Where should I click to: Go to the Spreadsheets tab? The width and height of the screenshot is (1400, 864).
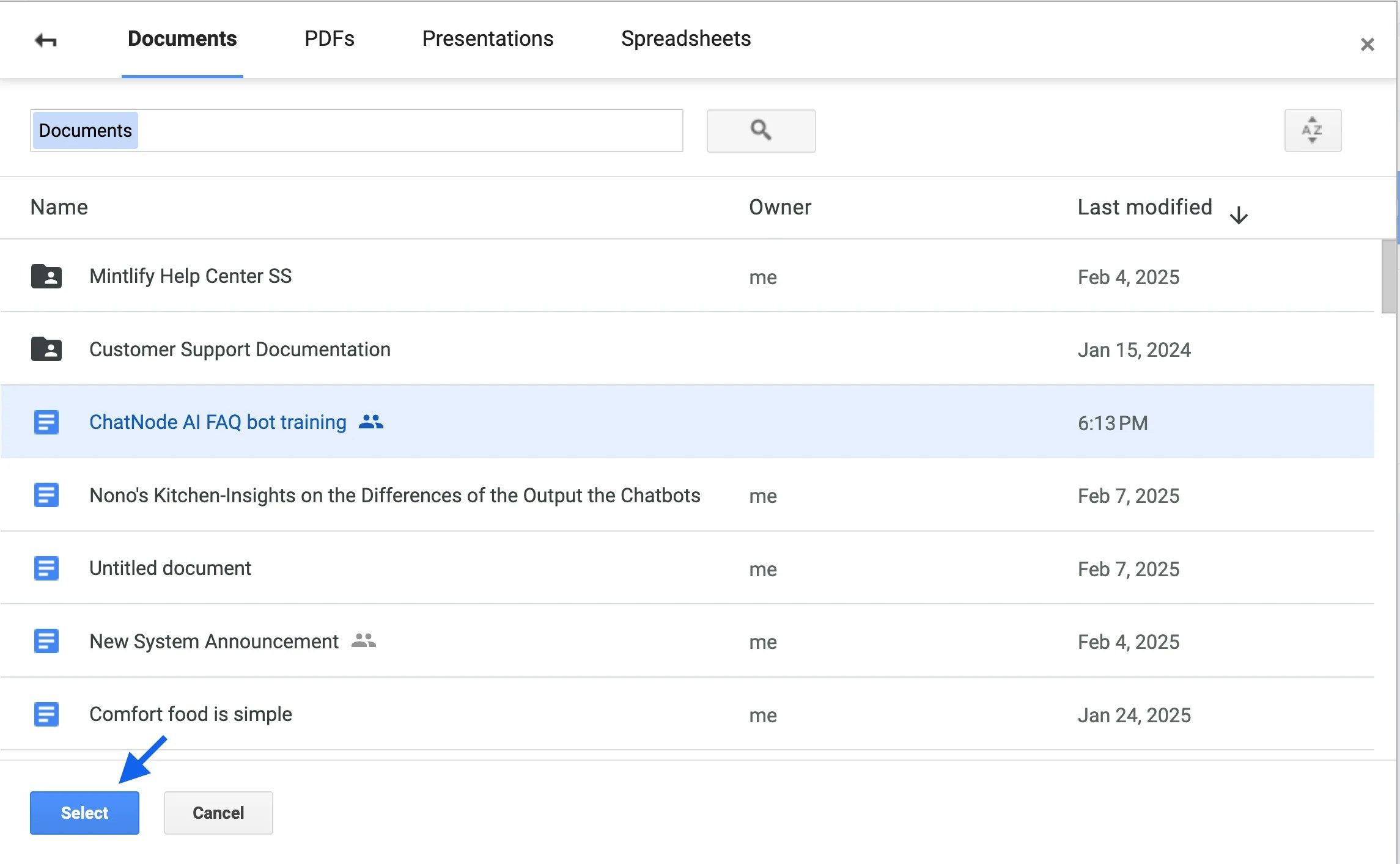[x=685, y=38]
